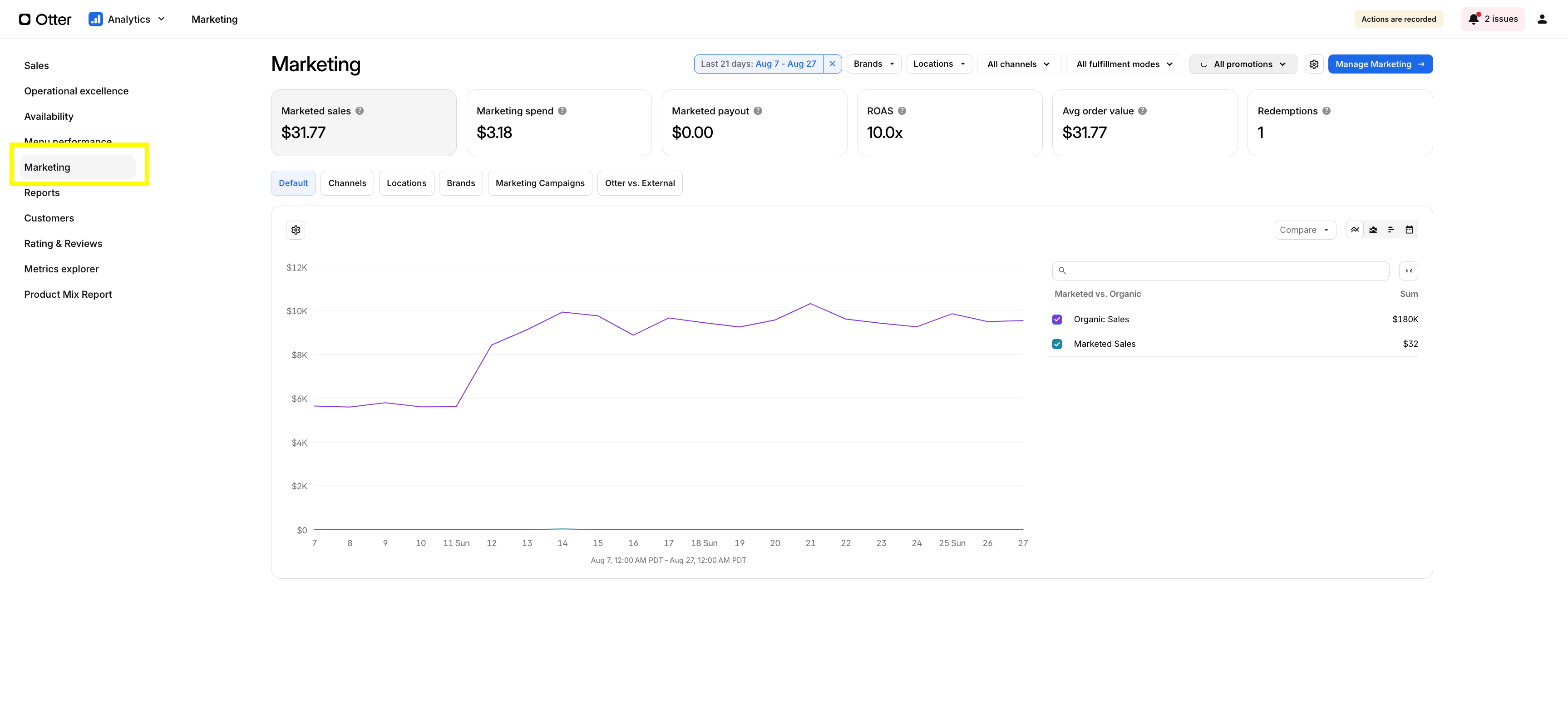Select the ROAS metric card
The image size is (1568, 719).
click(950, 123)
